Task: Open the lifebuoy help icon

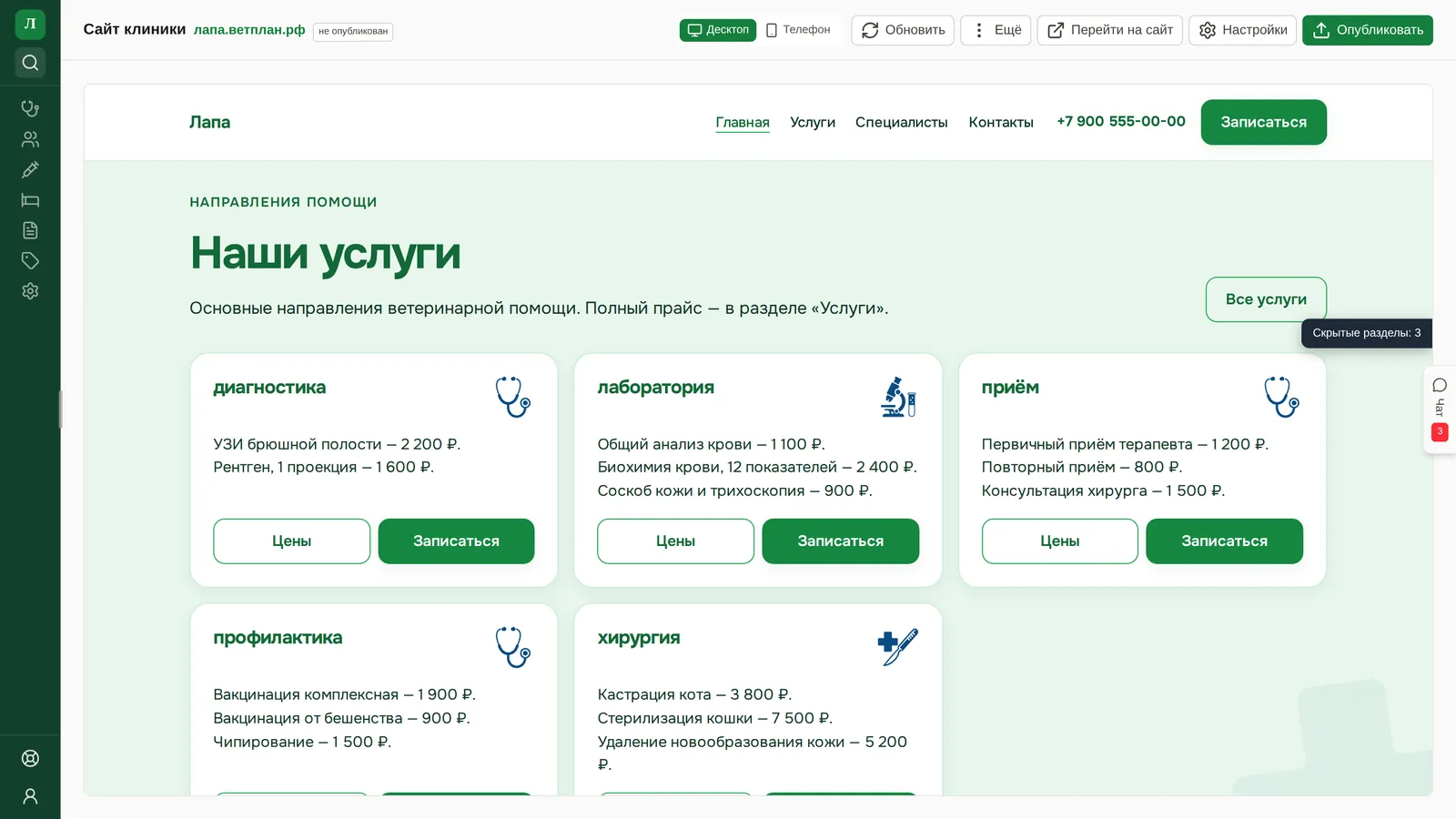Action: point(30,758)
